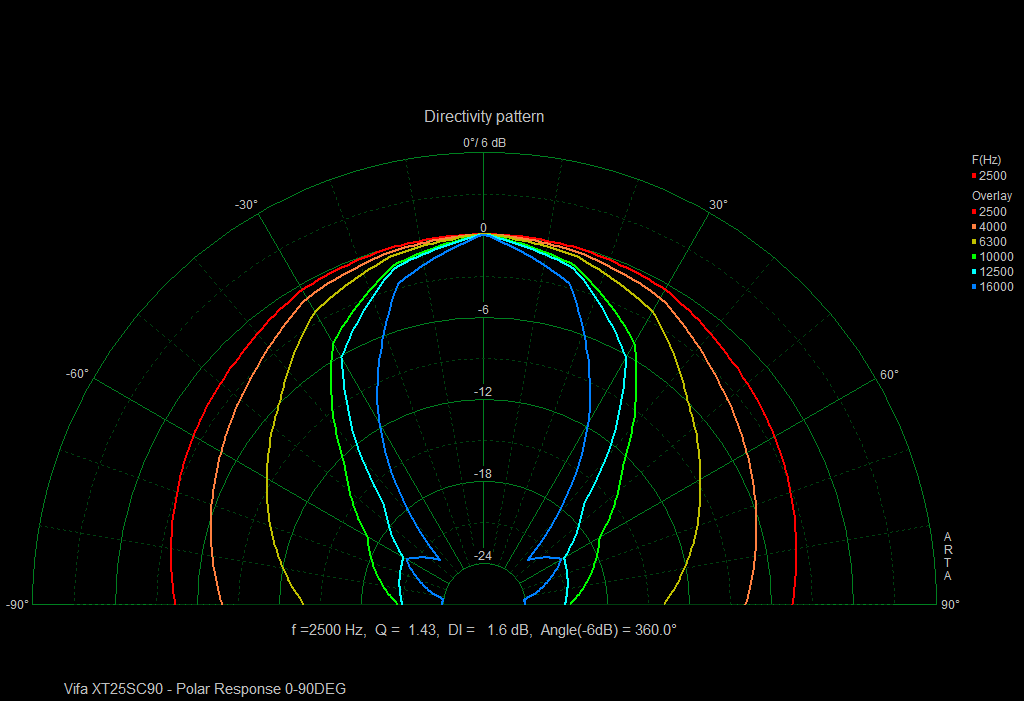The width and height of the screenshot is (1024, 701).
Task: Click the red 2500 swatch under F(Hz)
Action: (x=975, y=176)
